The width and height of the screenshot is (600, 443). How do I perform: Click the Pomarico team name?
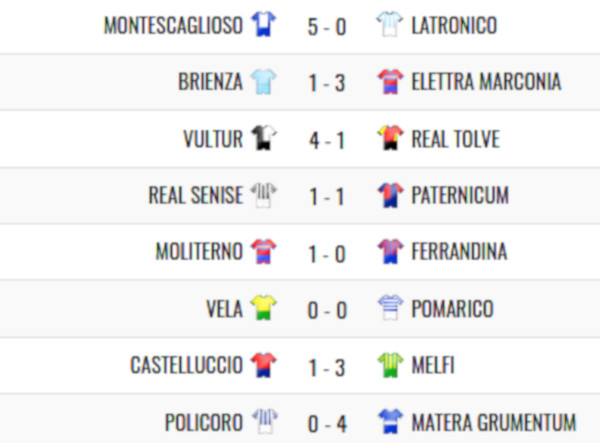[x=452, y=308]
